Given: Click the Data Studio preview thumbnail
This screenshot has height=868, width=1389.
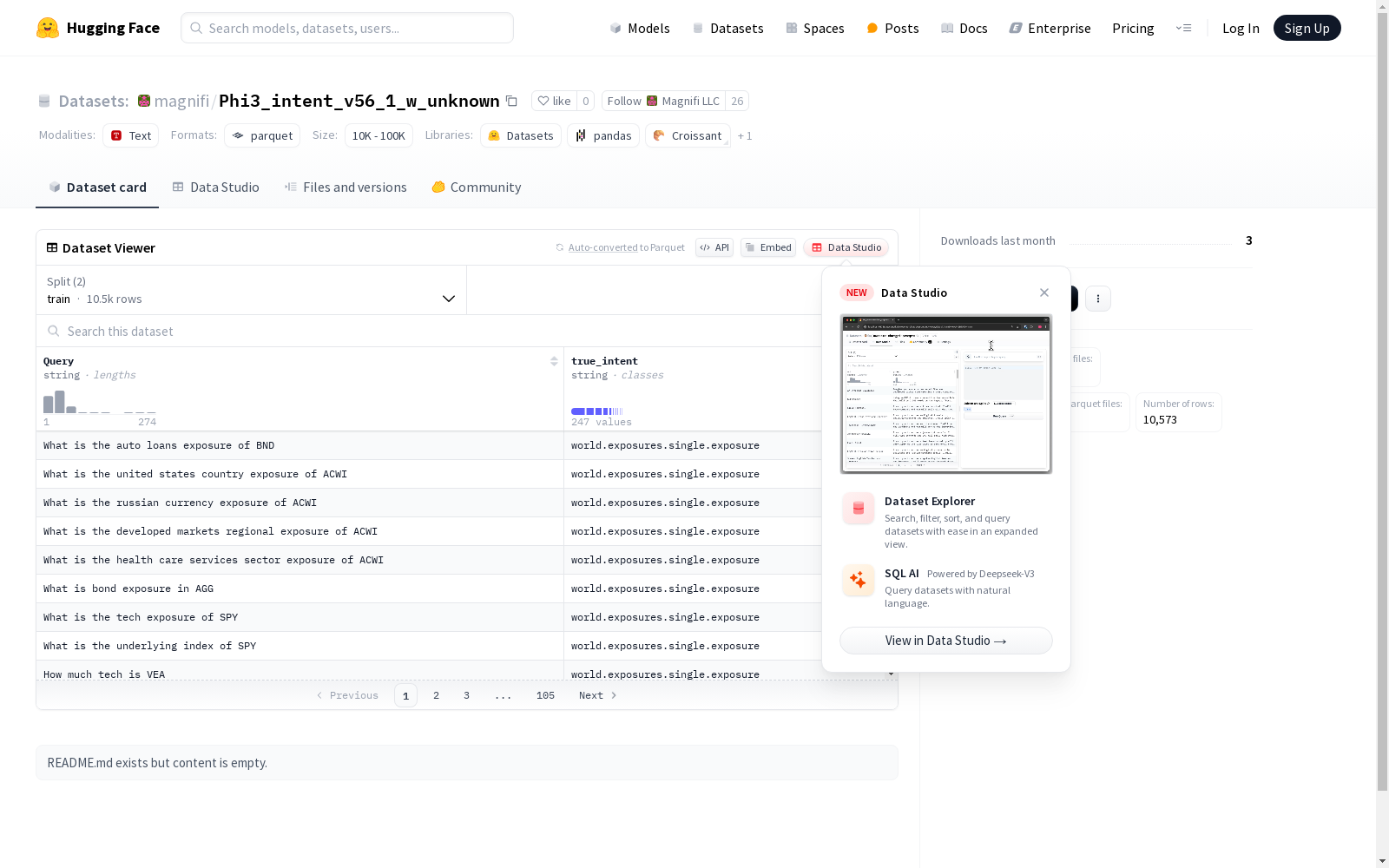Looking at the screenshot, I should pos(945,394).
